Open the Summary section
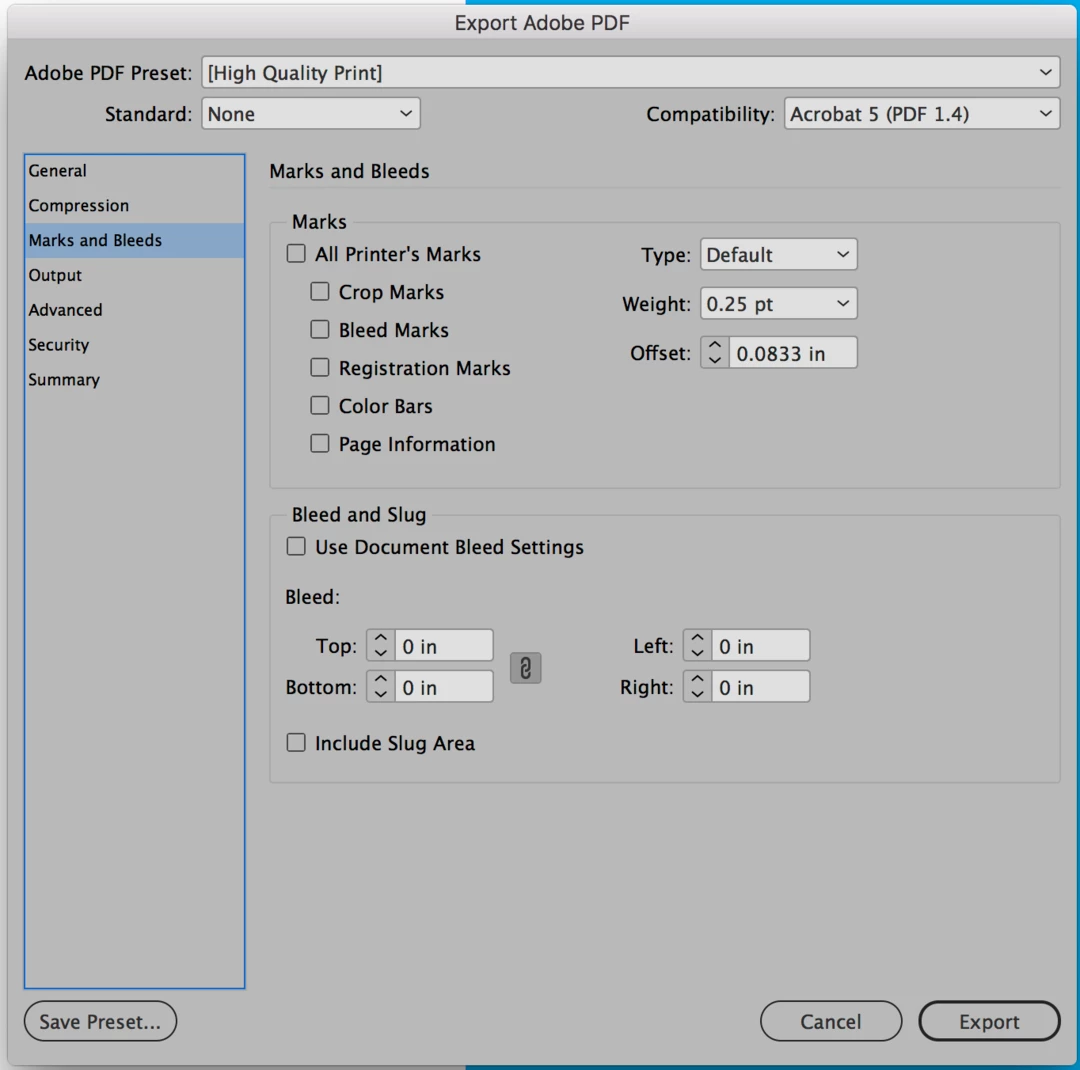 pyautogui.click(x=134, y=380)
